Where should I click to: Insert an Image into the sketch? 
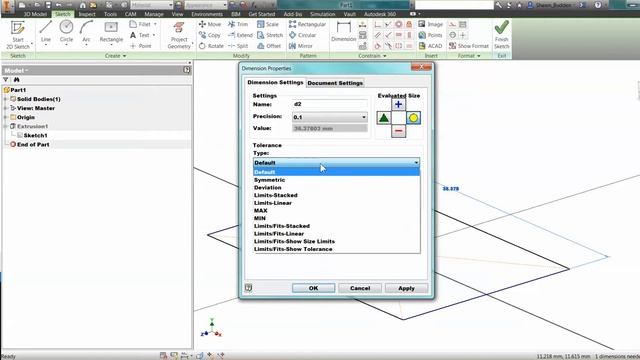coord(431,24)
